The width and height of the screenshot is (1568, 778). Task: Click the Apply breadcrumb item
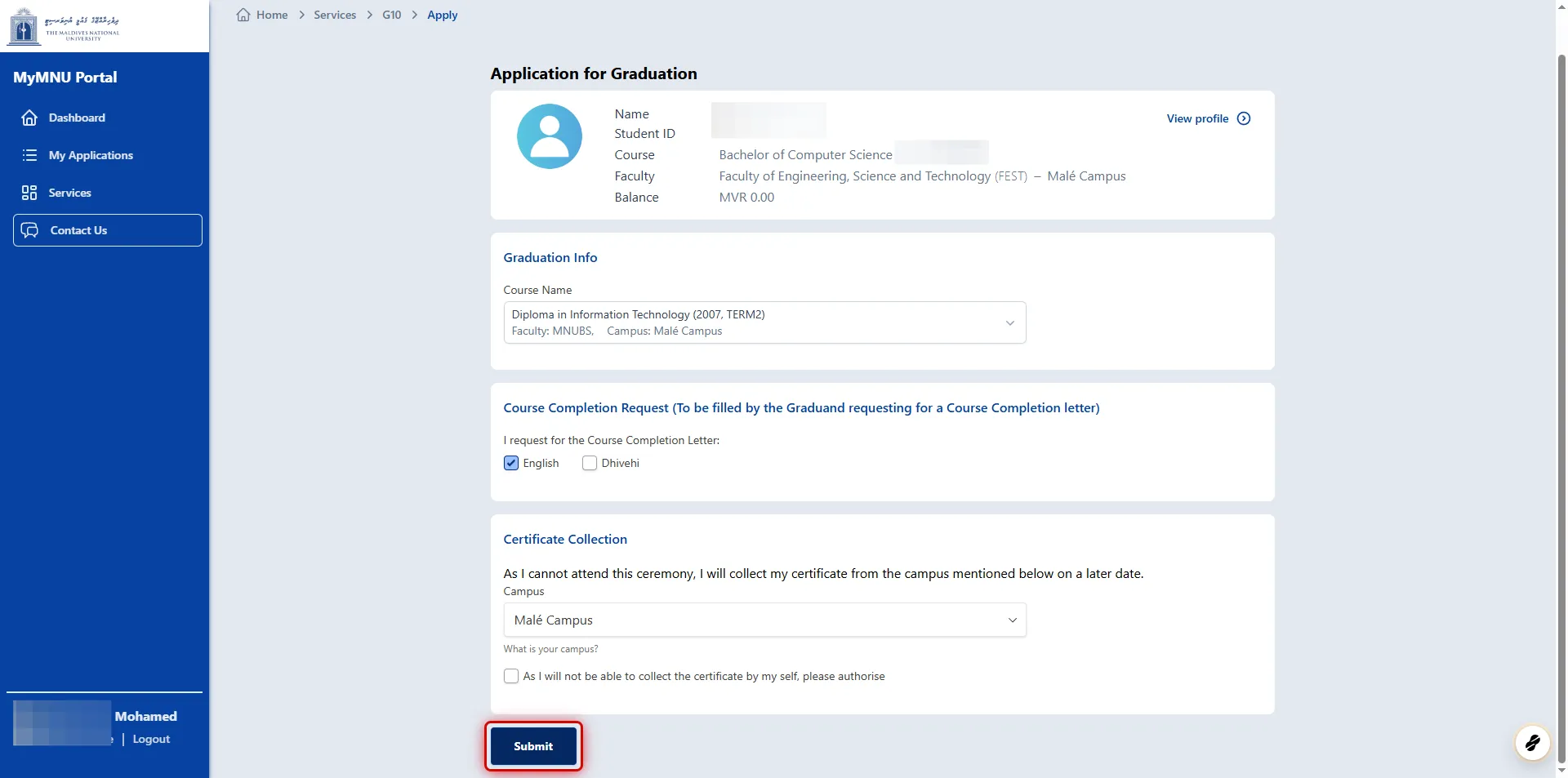pyautogui.click(x=442, y=15)
